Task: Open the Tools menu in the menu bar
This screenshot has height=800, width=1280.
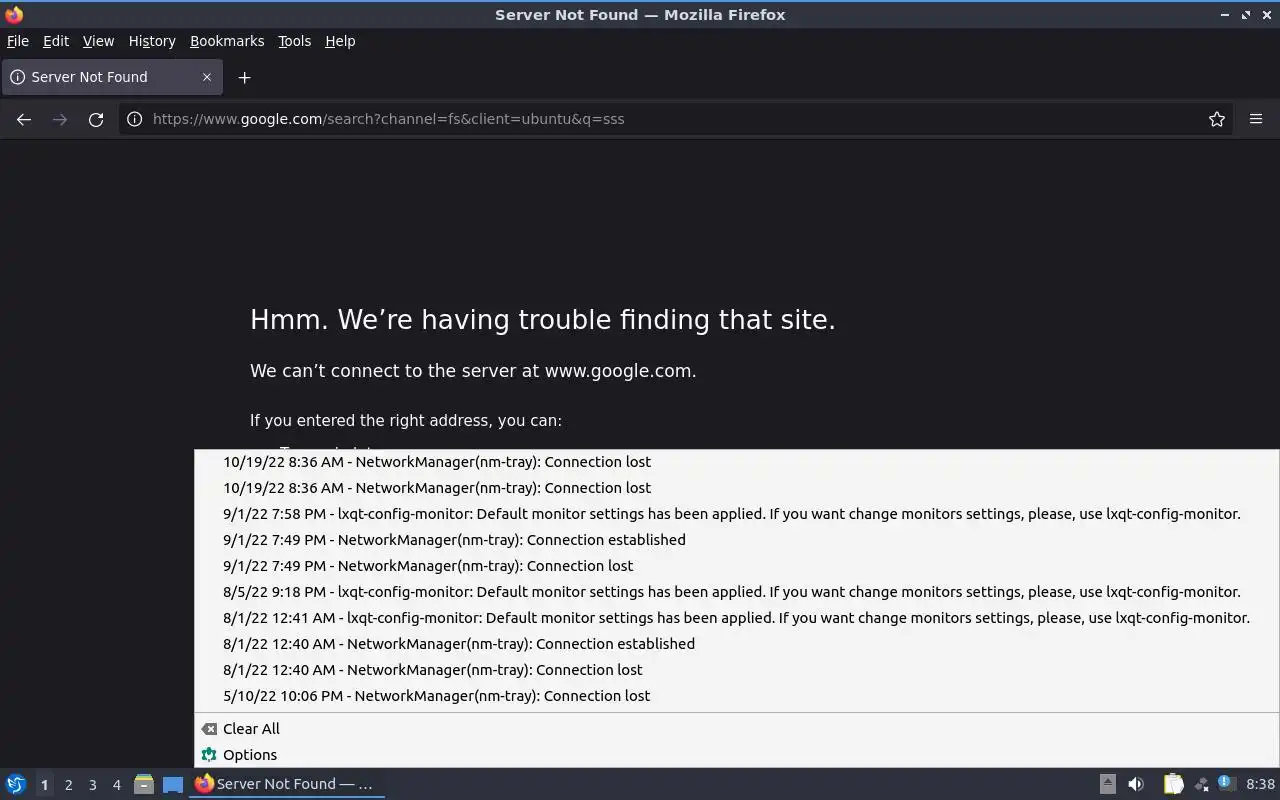Action: pos(294,41)
